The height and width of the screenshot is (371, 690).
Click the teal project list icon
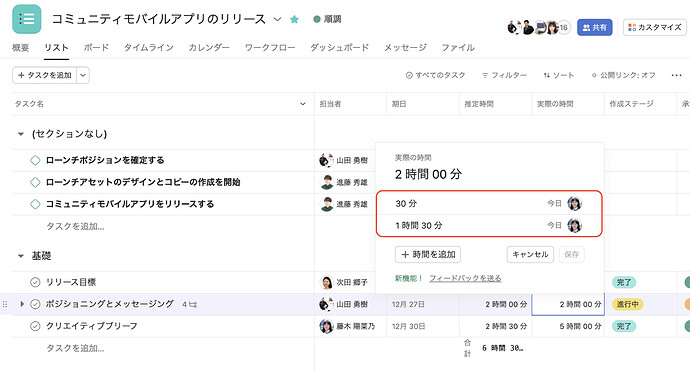[26, 19]
